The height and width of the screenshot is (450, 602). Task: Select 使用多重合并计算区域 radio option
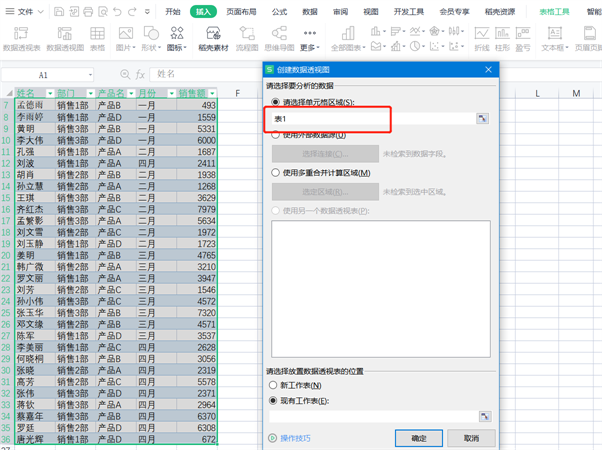(x=276, y=173)
